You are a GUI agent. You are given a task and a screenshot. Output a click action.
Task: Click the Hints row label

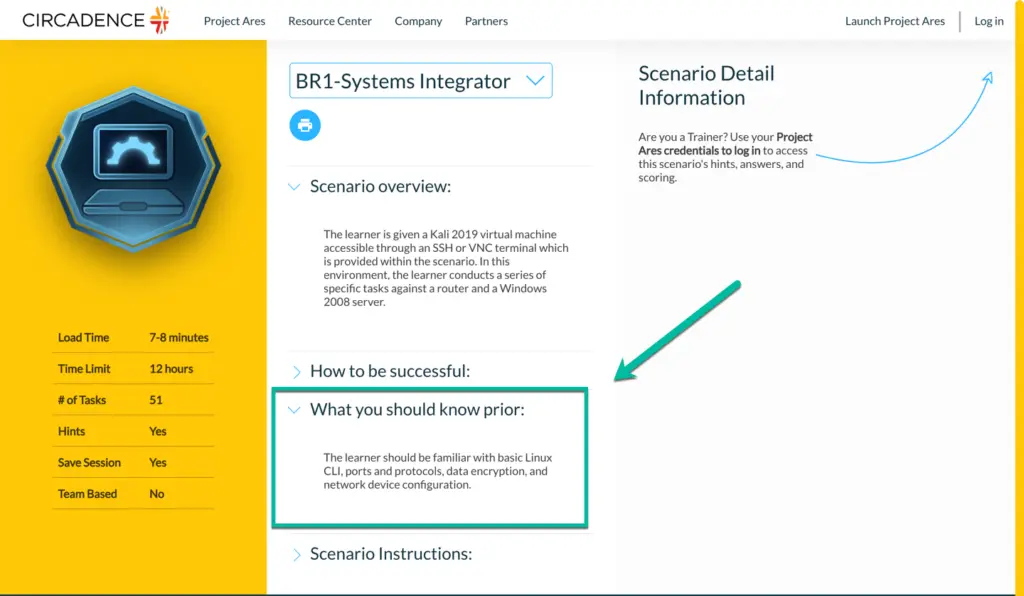click(71, 431)
